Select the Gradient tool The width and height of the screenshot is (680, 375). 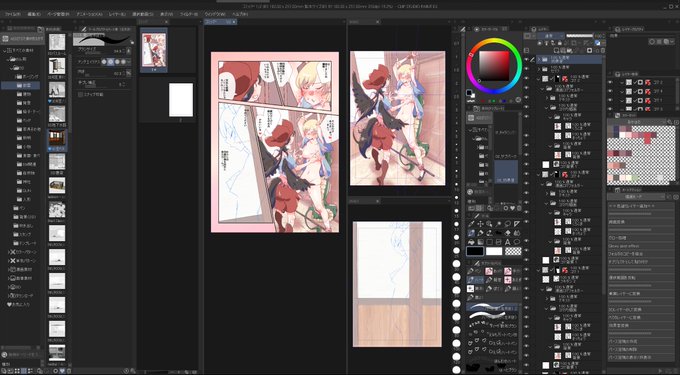[481, 242]
